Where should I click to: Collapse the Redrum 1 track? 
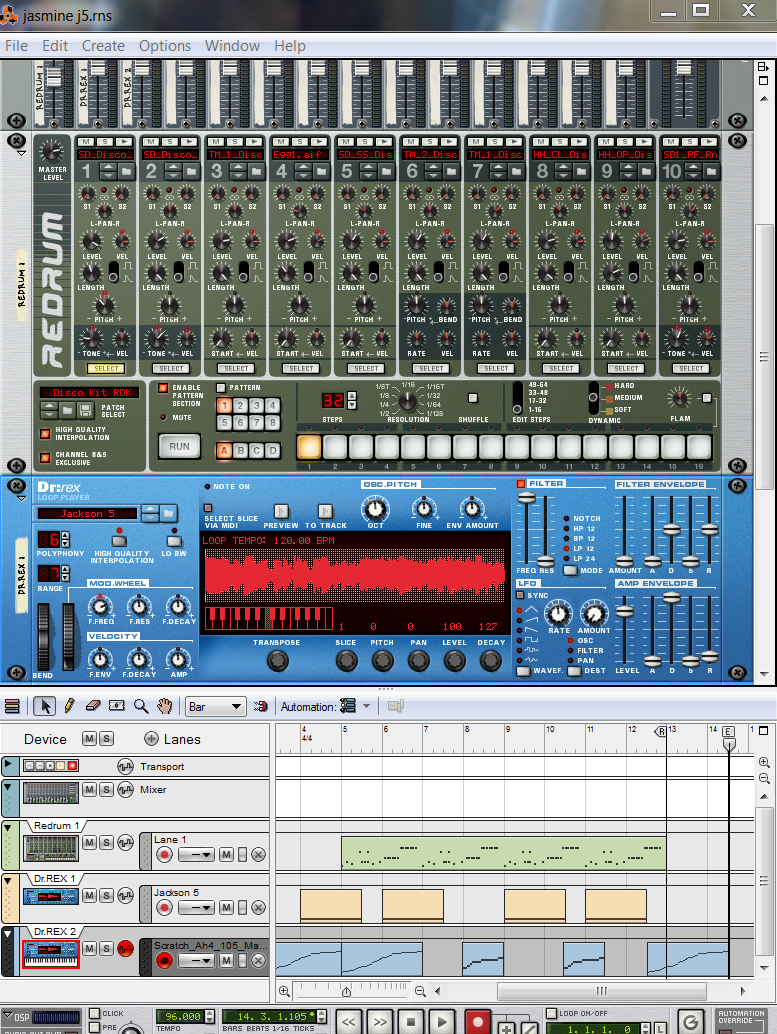pos(7,826)
